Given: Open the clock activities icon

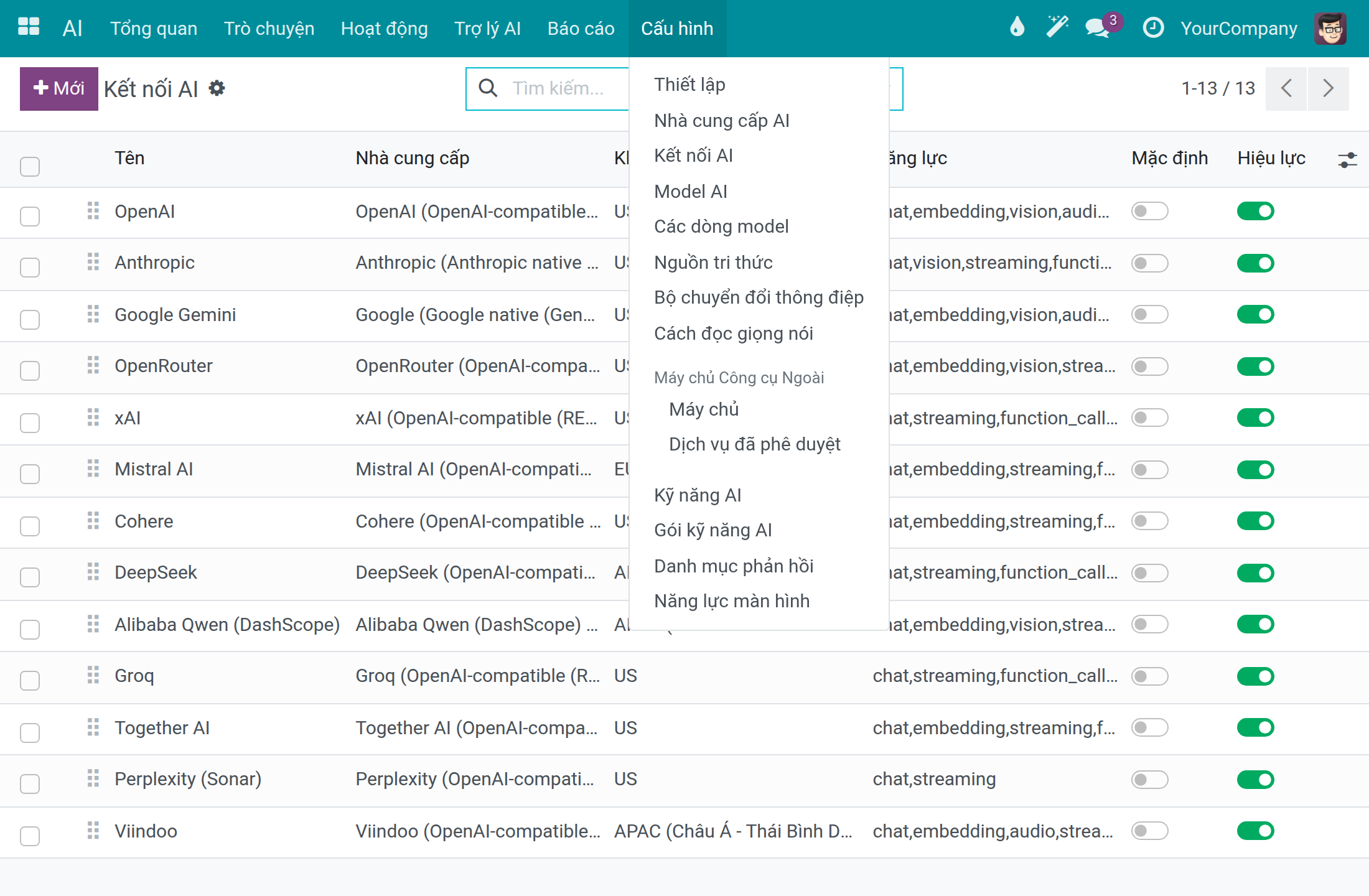Looking at the screenshot, I should point(1153,27).
